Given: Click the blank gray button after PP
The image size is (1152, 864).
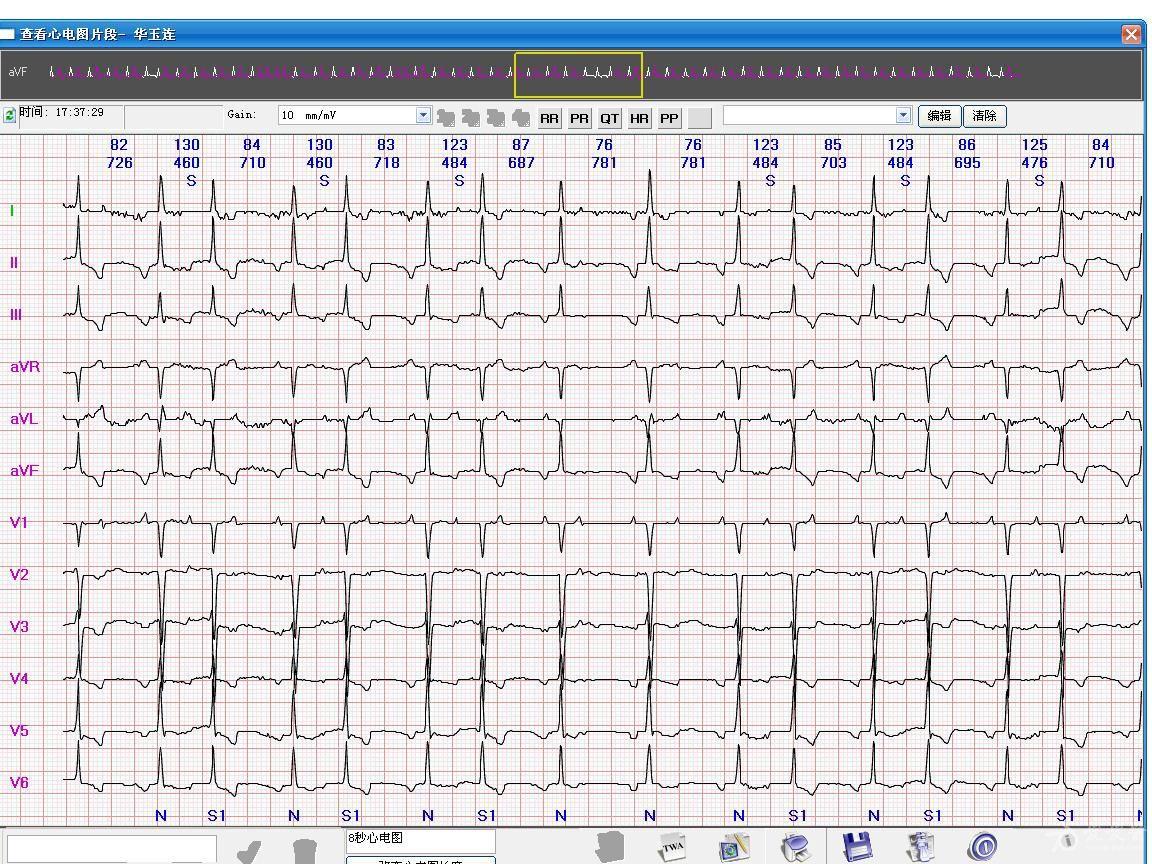Looking at the screenshot, I should tap(700, 118).
